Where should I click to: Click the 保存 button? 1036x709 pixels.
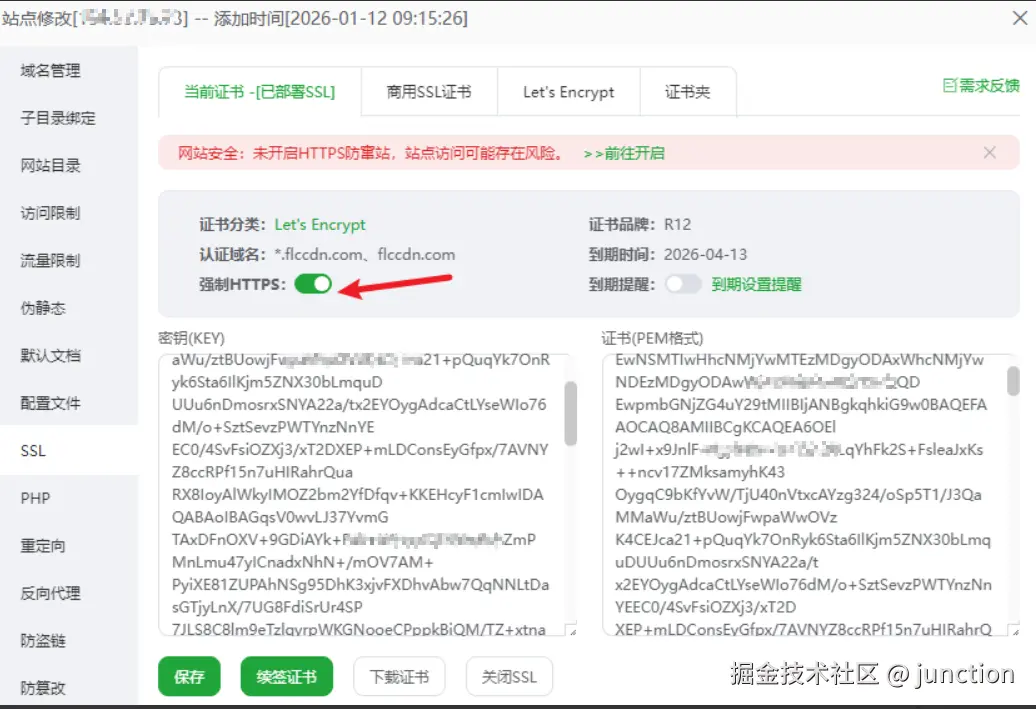click(189, 677)
